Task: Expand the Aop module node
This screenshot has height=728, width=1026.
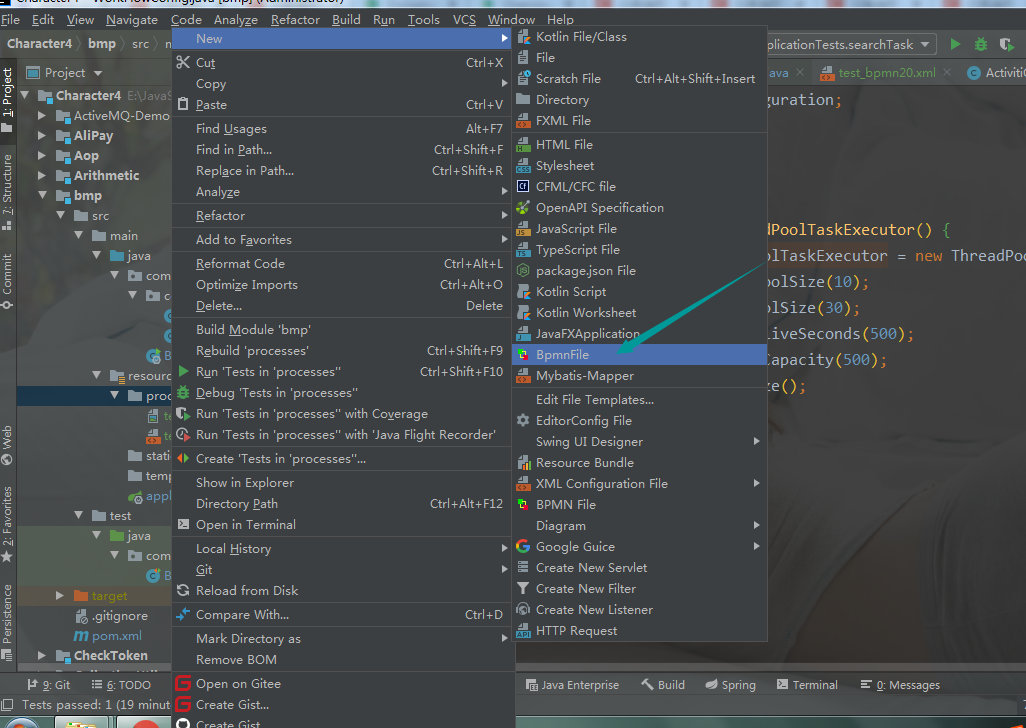Action: pyautogui.click(x=42, y=156)
